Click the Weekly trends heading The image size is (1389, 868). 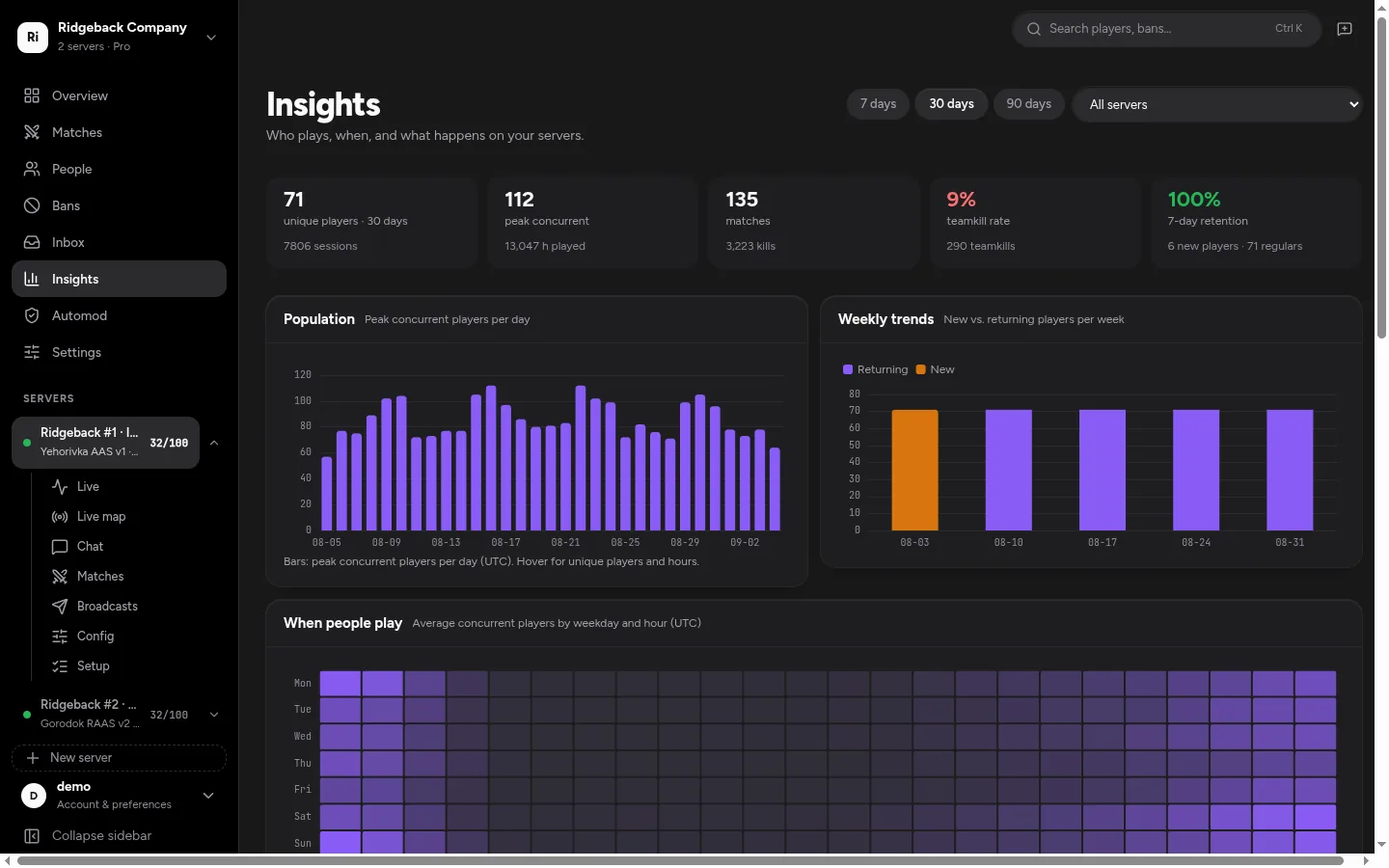pos(885,319)
